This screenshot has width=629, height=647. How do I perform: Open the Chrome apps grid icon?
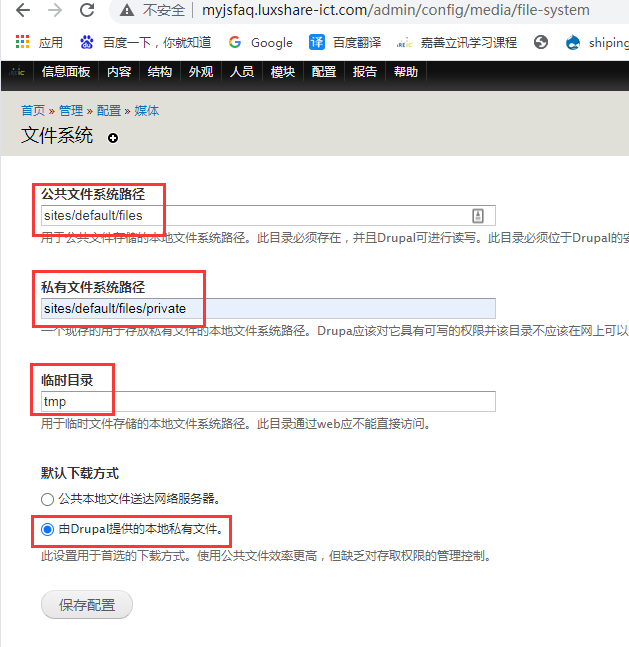point(22,43)
